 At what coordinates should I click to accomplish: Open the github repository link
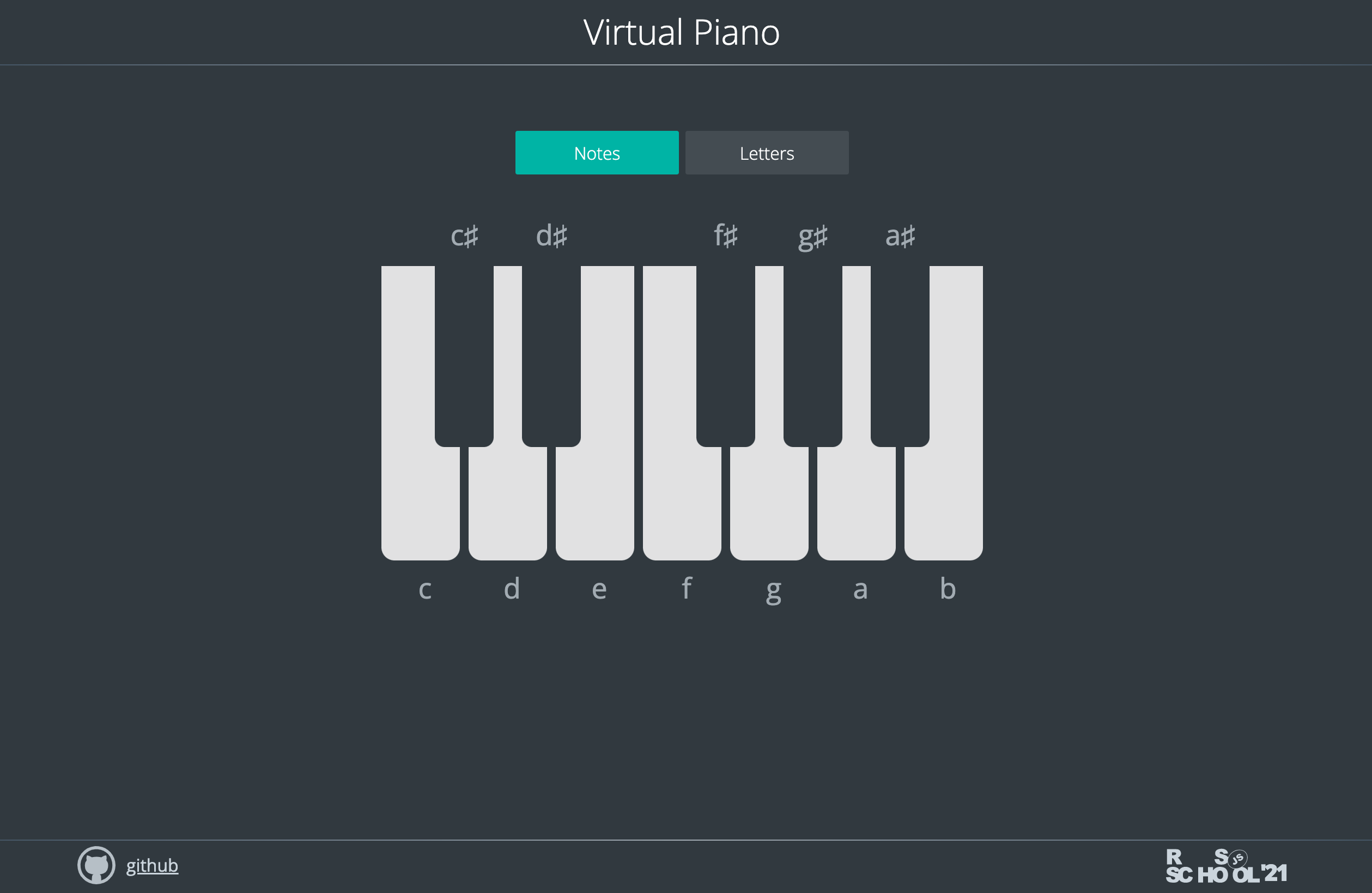[x=152, y=865]
